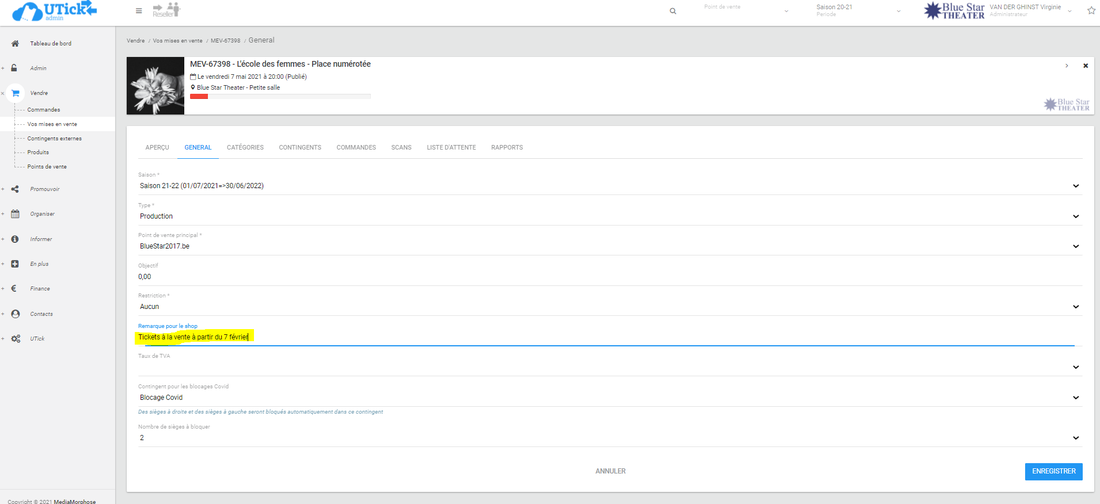Screen dimensions: 1100x504
Task: Click the Promouvoir share icon
Action: (15, 189)
